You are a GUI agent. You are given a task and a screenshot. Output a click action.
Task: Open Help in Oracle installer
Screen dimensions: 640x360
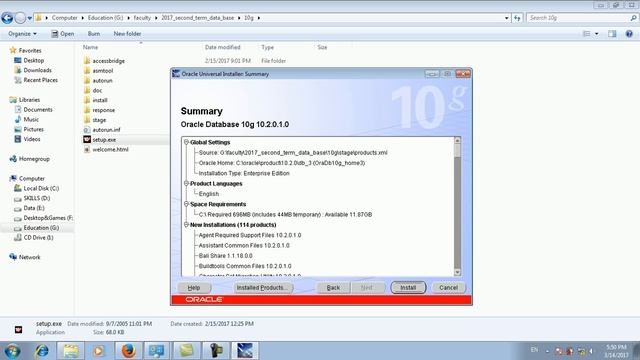(x=194, y=287)
